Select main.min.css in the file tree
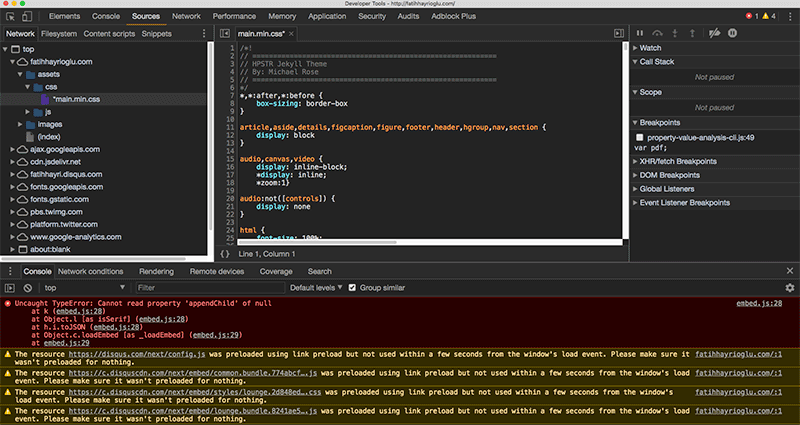Screen dimensions: 800x425 [x=76, y=99]
